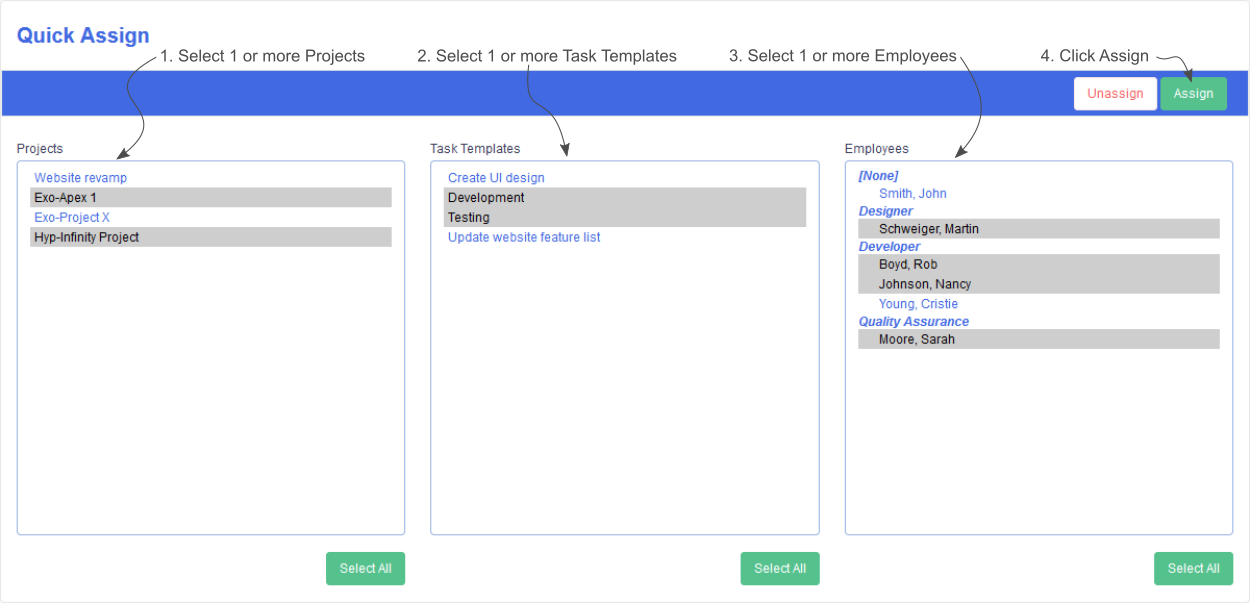Click the Quick Assign heading

83,35
